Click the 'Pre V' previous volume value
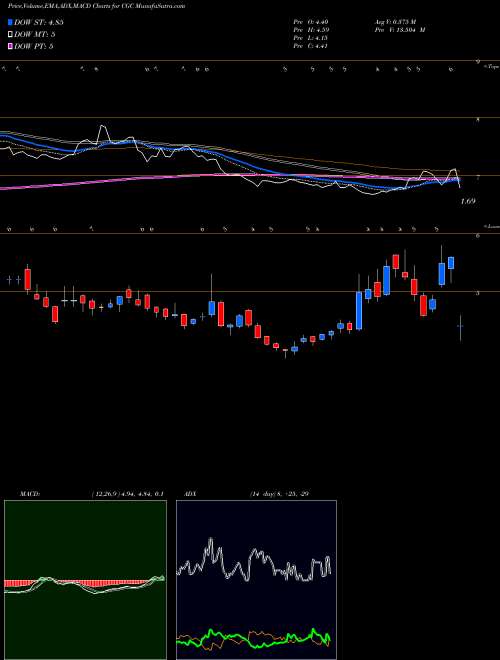 399,30
